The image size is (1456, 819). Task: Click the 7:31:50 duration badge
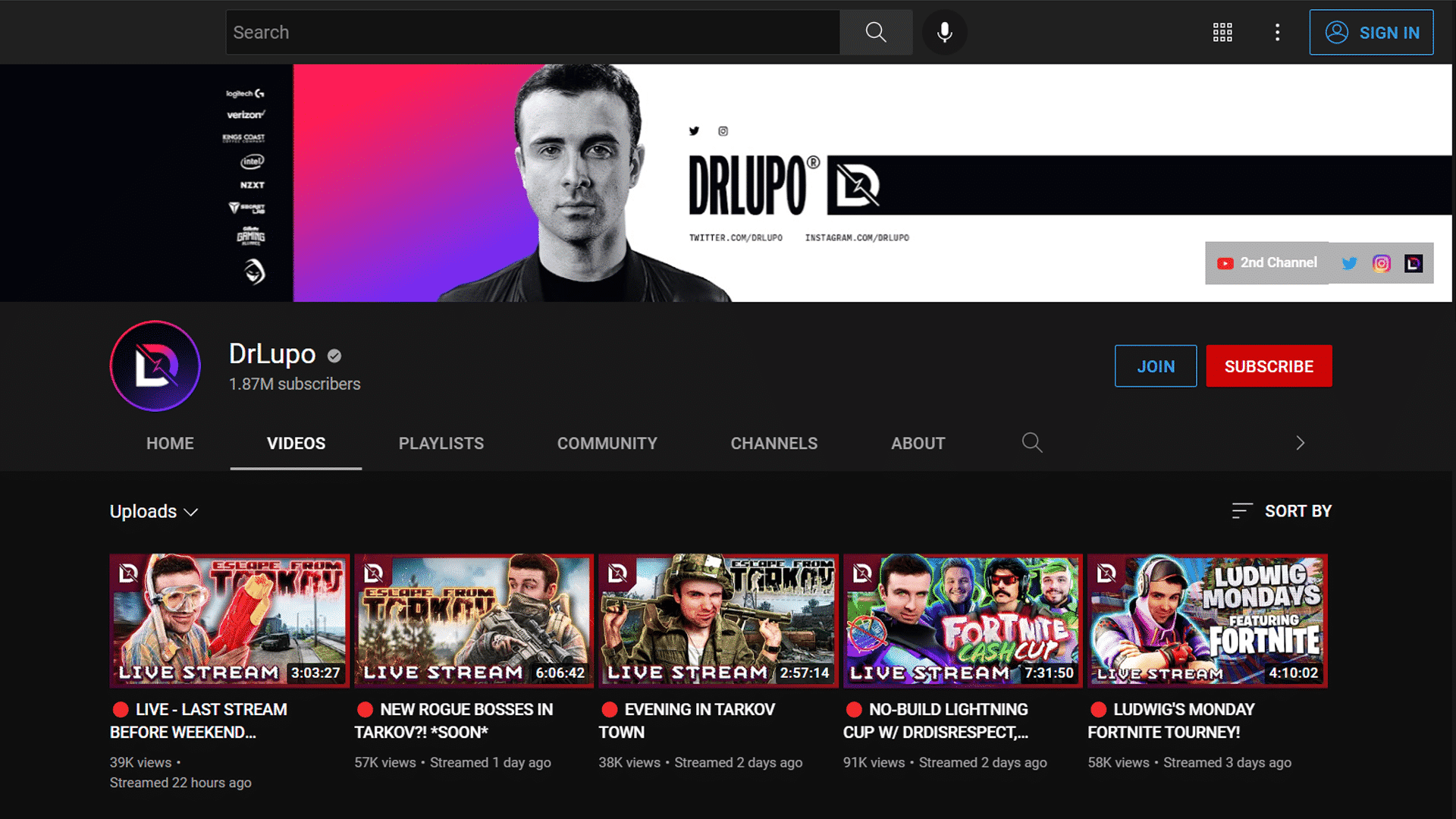[1049, 673]
